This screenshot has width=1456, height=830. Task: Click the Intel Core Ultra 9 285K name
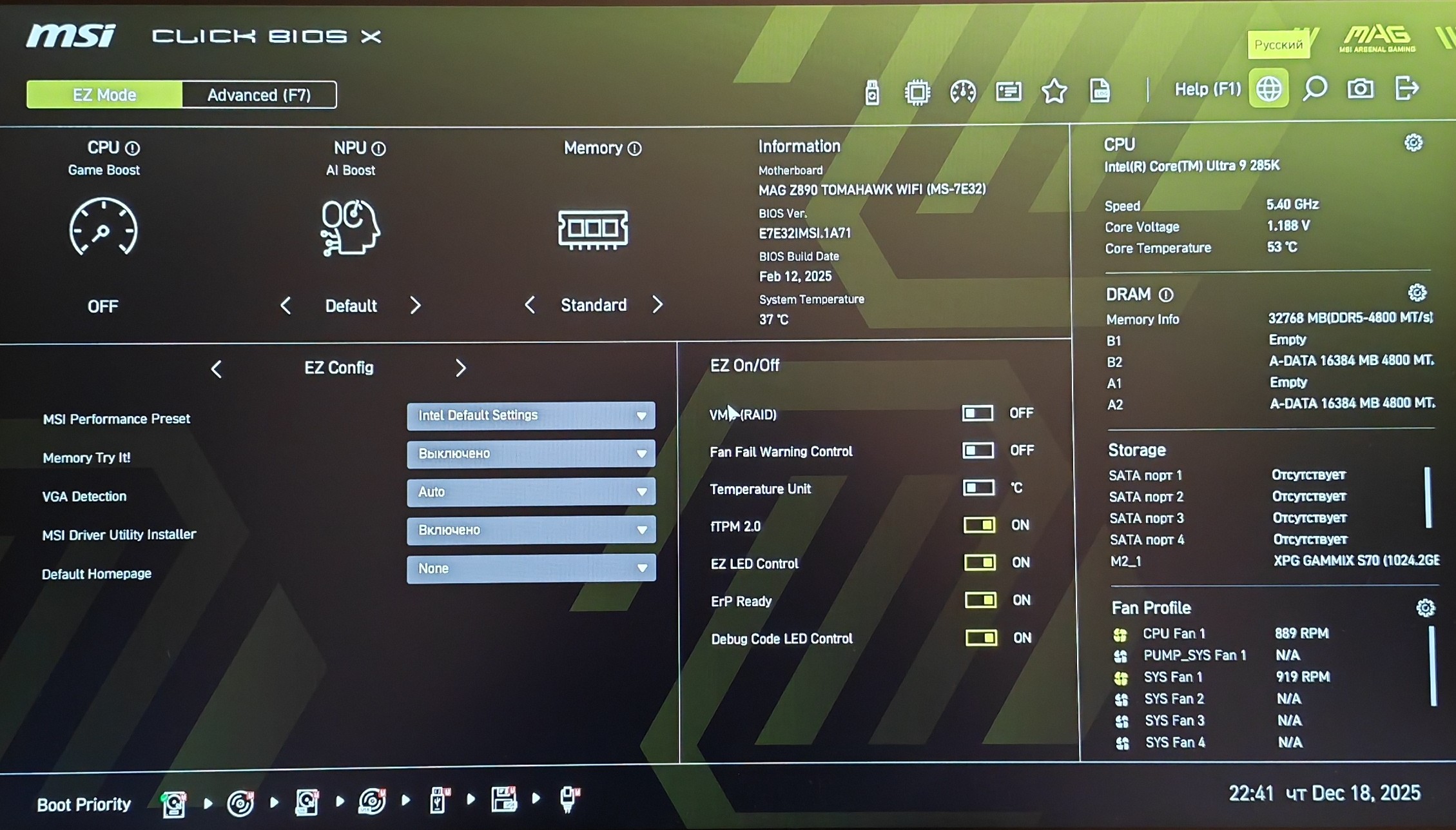(x=1192, y=166)
